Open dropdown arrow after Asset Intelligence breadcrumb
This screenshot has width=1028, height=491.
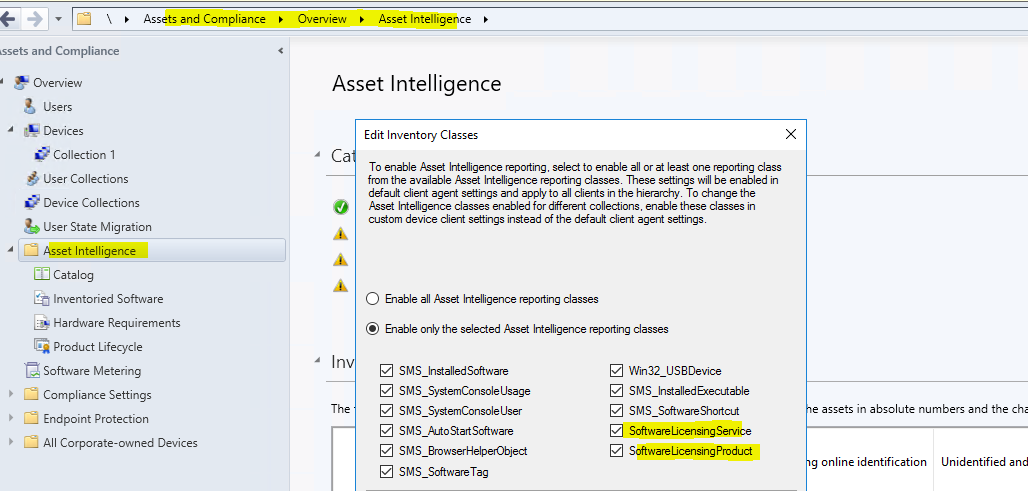(x=486, y=20)
